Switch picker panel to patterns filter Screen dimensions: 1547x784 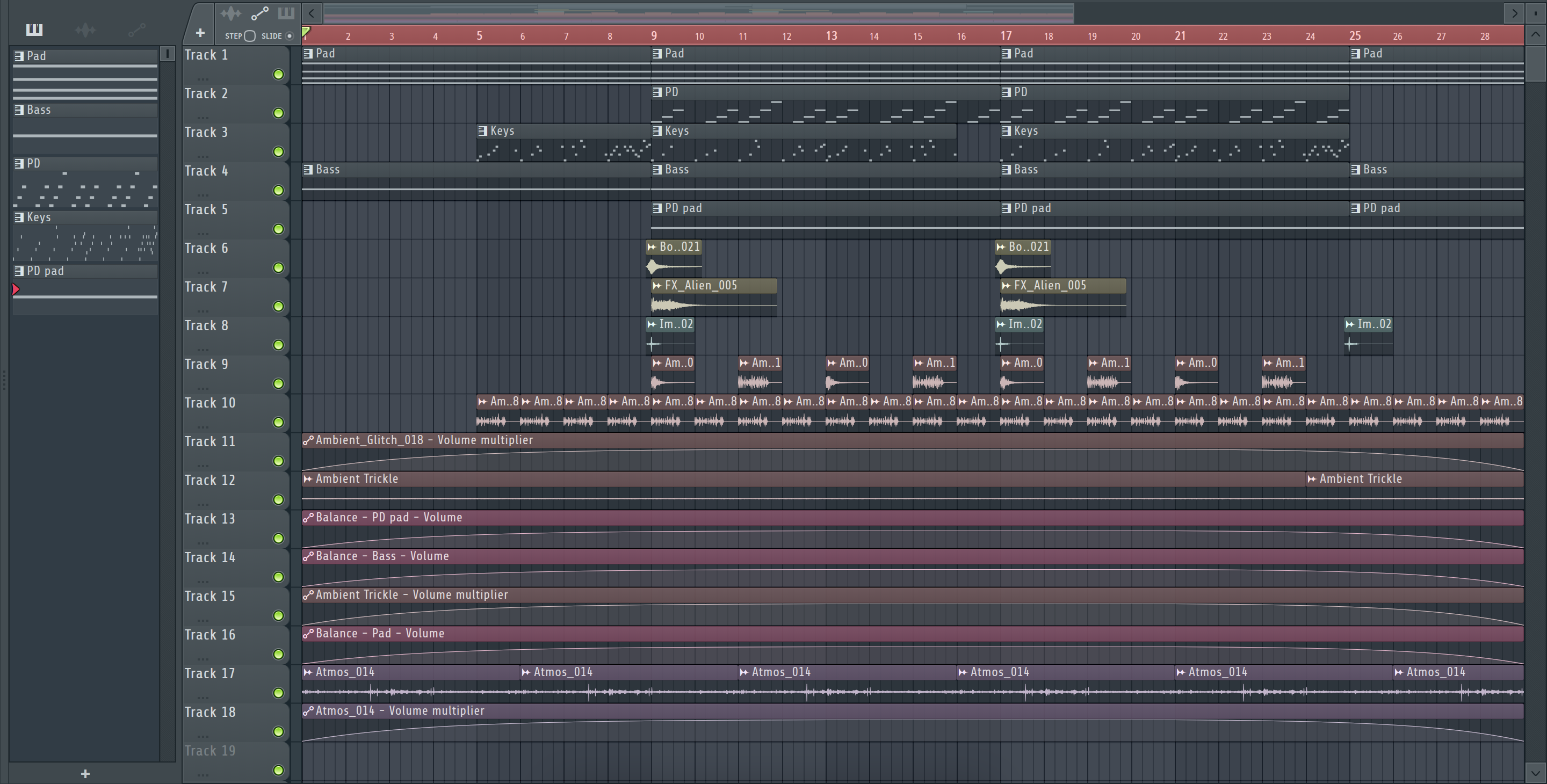[x=34, y=30]
